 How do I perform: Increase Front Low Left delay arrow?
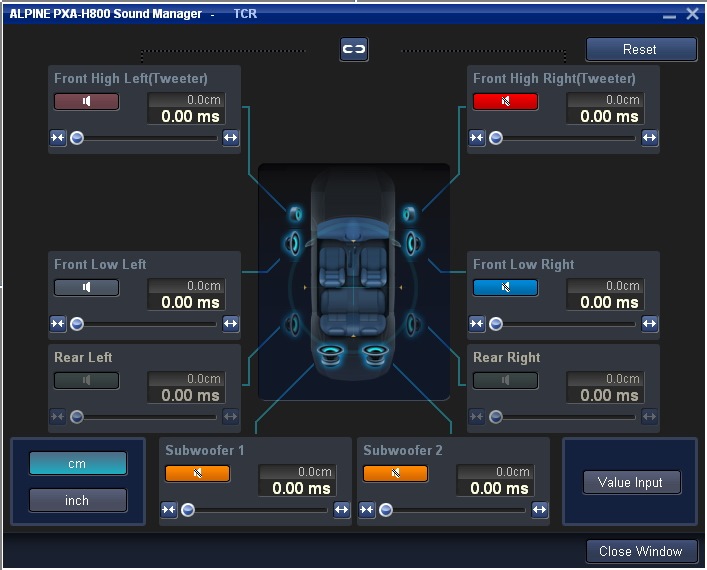click(230, 323)
